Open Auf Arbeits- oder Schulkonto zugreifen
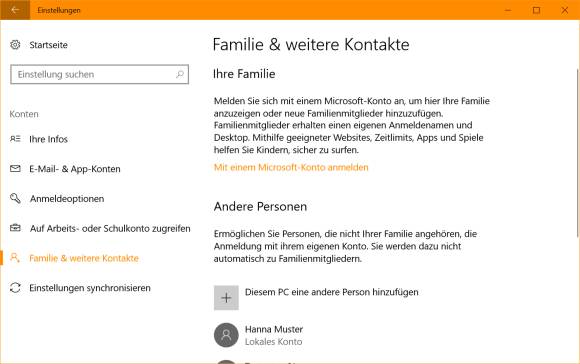Viewport: 580px width, 364px height. click(110, 229)
